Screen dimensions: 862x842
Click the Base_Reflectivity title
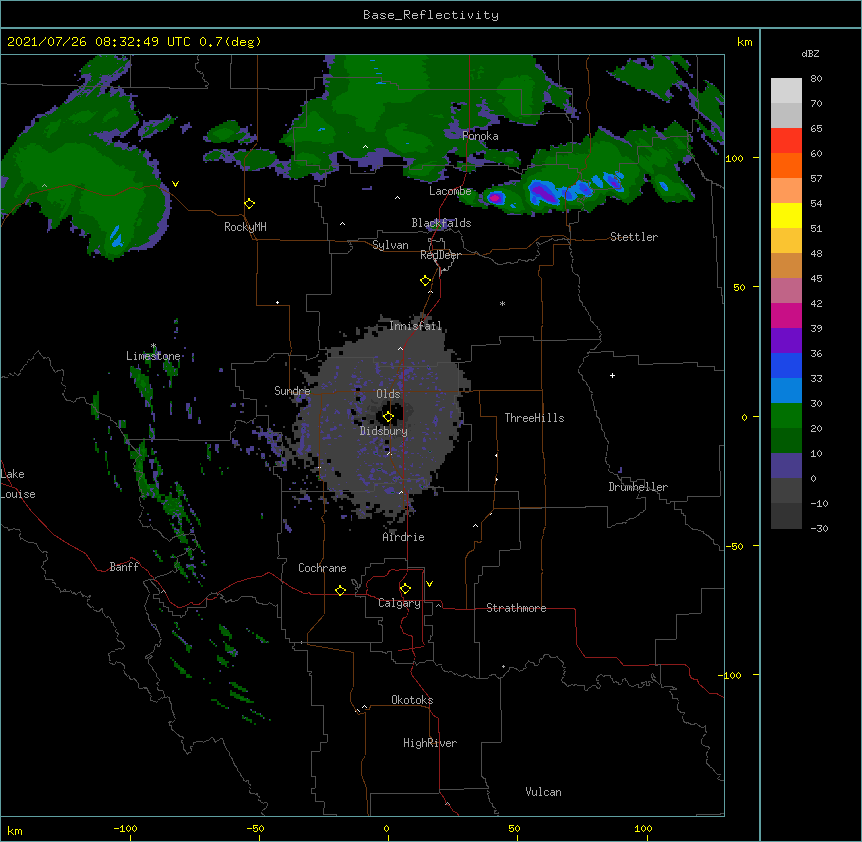(x=430, y=15)
